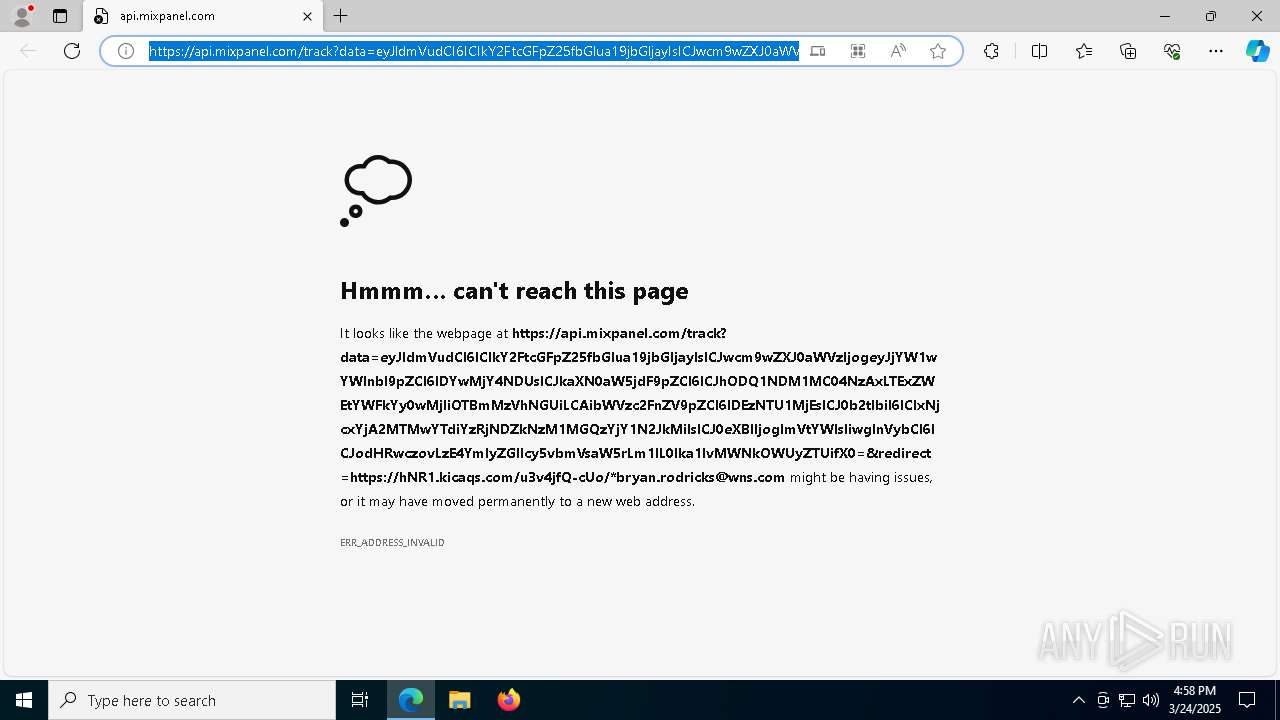The width and height of the screenshot is (1280, 720).
Task: Click the Meet Now tray icon
Action: click(1103, 700)
